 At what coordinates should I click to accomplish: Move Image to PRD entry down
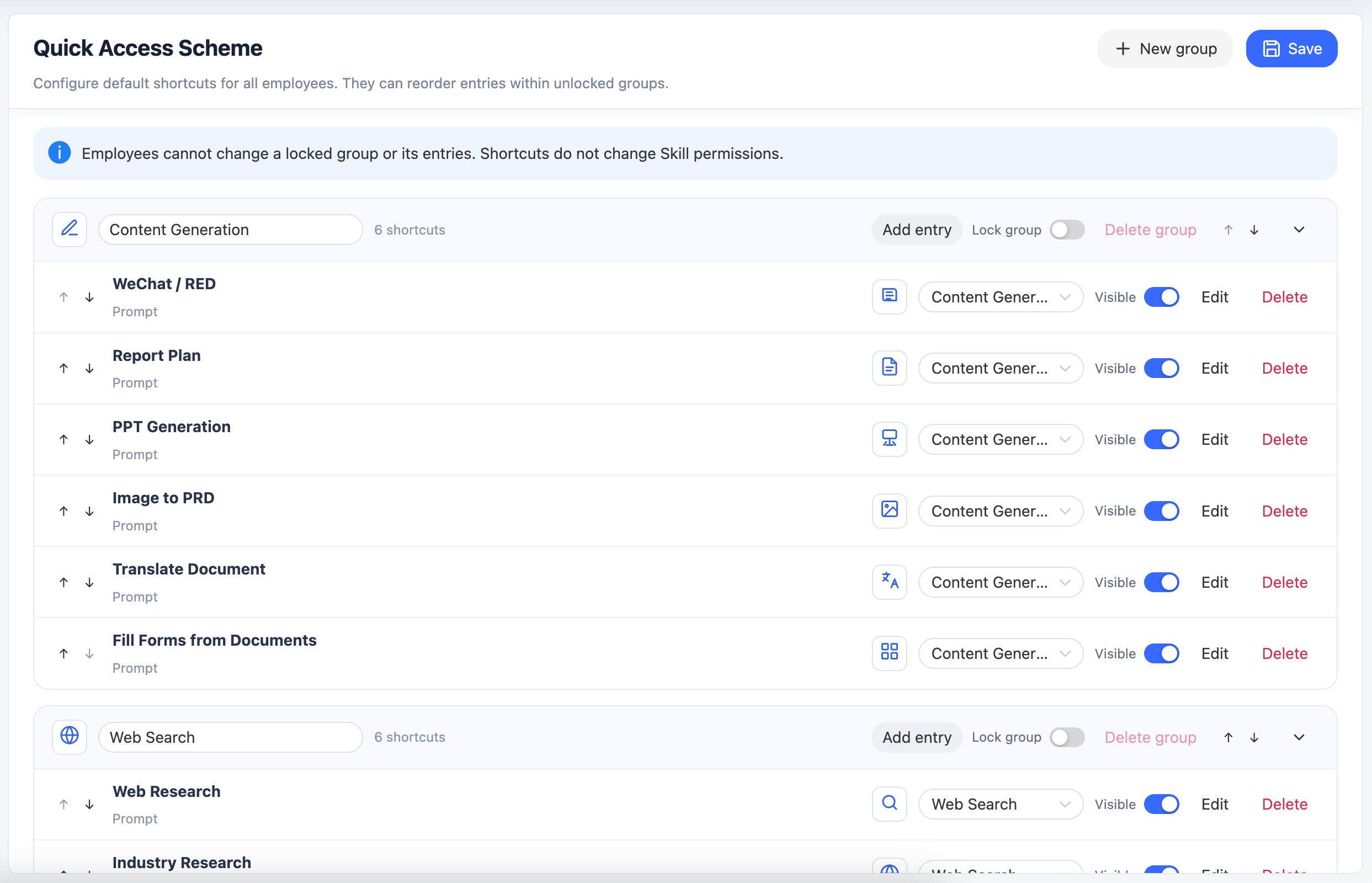click(x=89, y=511)
